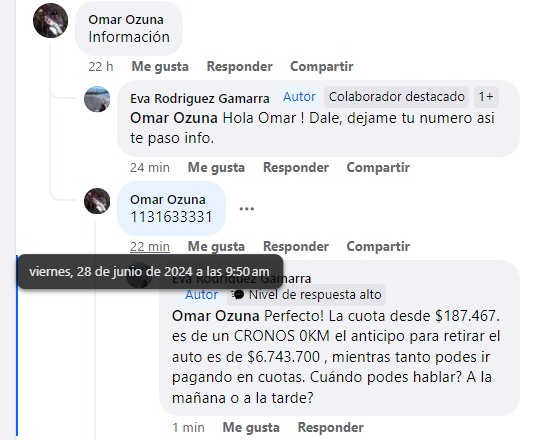Like the 1131633331 comment

click(216, 246)
